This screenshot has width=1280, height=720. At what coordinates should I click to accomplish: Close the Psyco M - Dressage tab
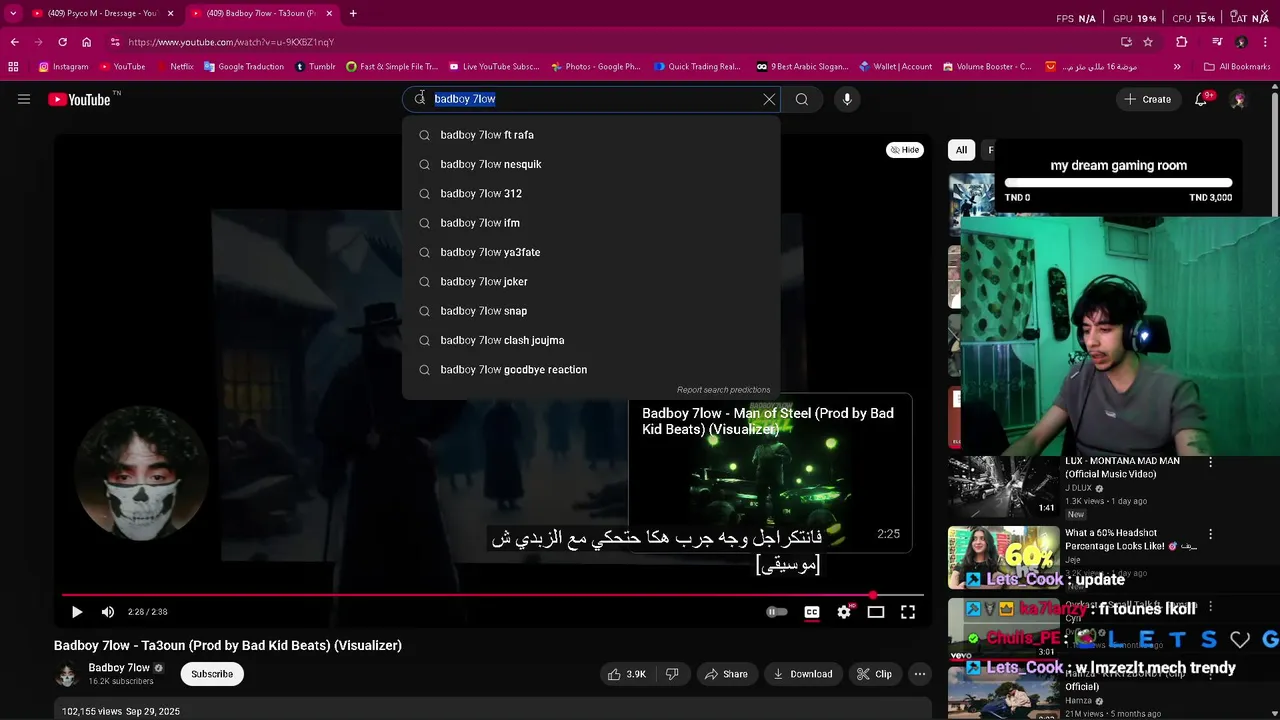(170, 13)
